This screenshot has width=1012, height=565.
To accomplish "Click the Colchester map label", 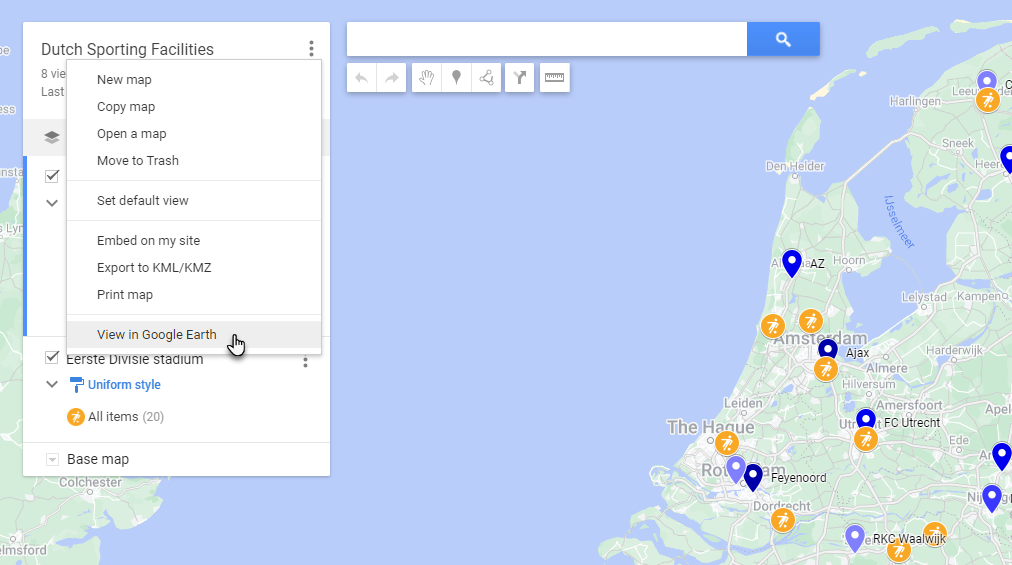I will coord(90,482).
